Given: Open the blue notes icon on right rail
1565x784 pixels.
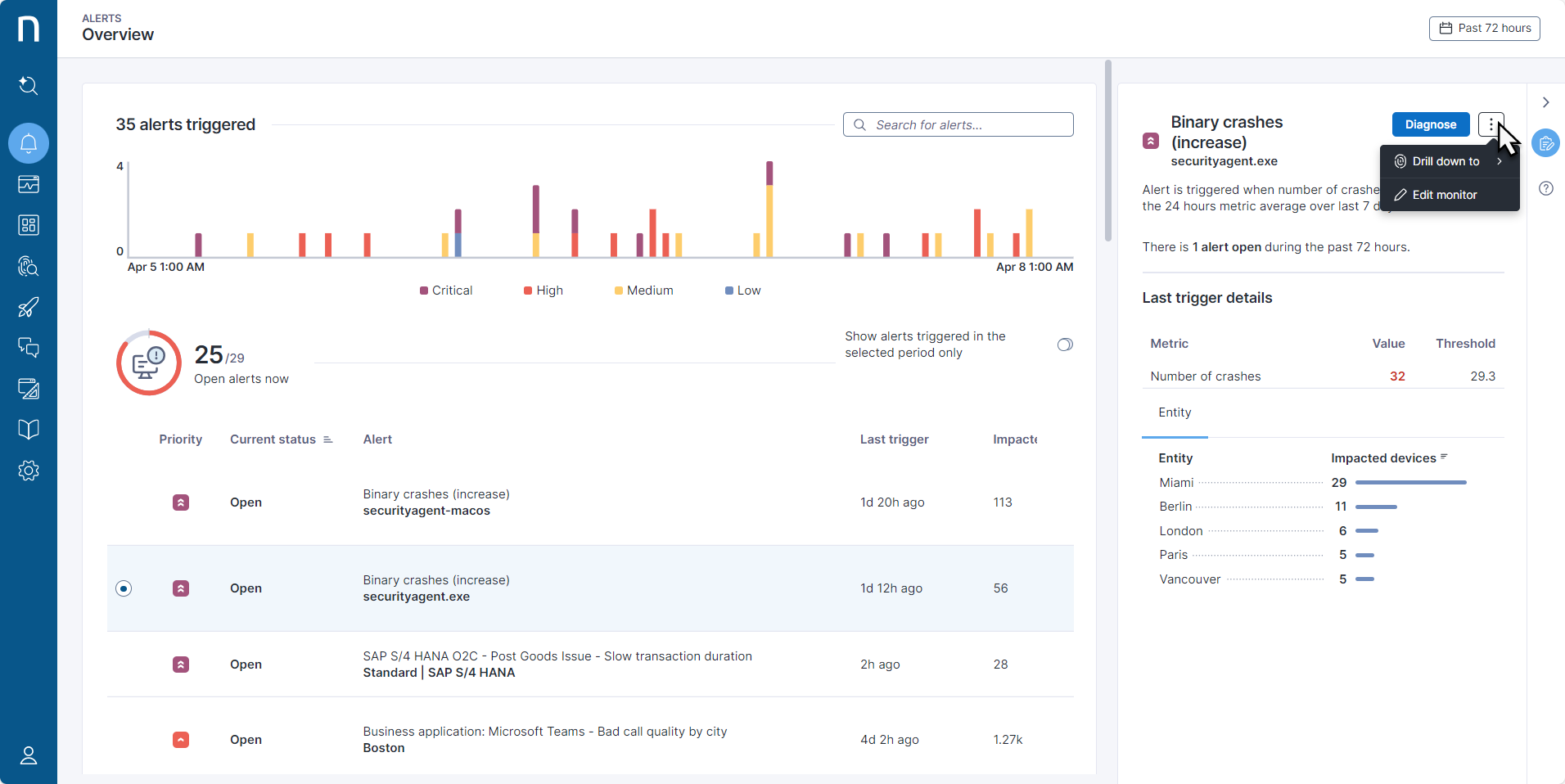Looking at the screenshot, I should tap(1546, 143).
